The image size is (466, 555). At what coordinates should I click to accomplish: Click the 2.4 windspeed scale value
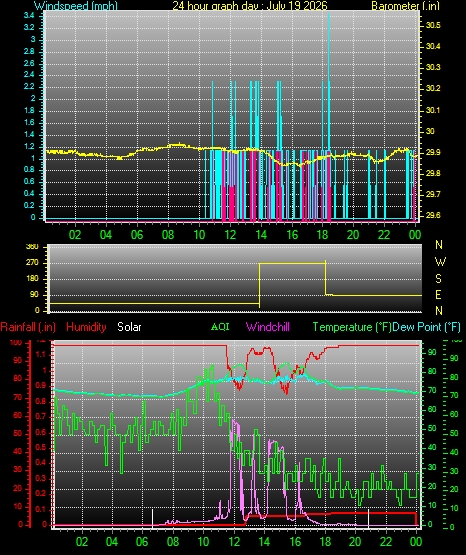point(29,74)
